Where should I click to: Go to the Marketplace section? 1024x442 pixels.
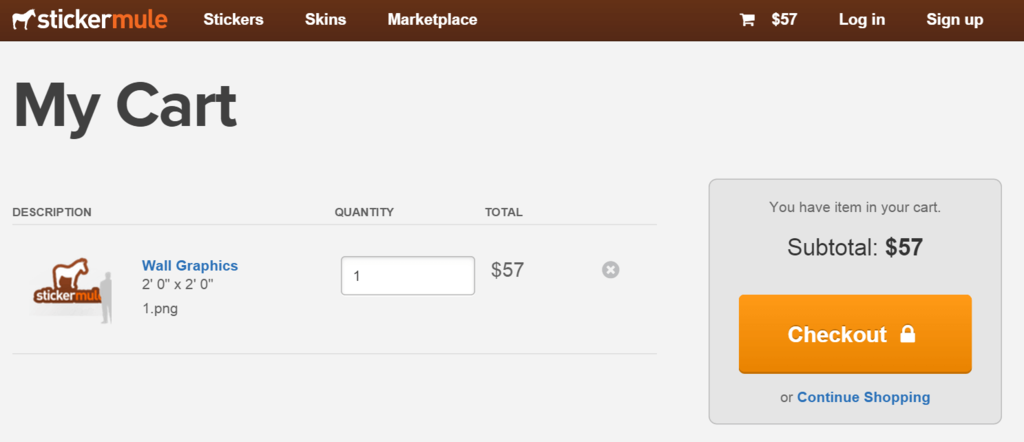tap(432, 20)
